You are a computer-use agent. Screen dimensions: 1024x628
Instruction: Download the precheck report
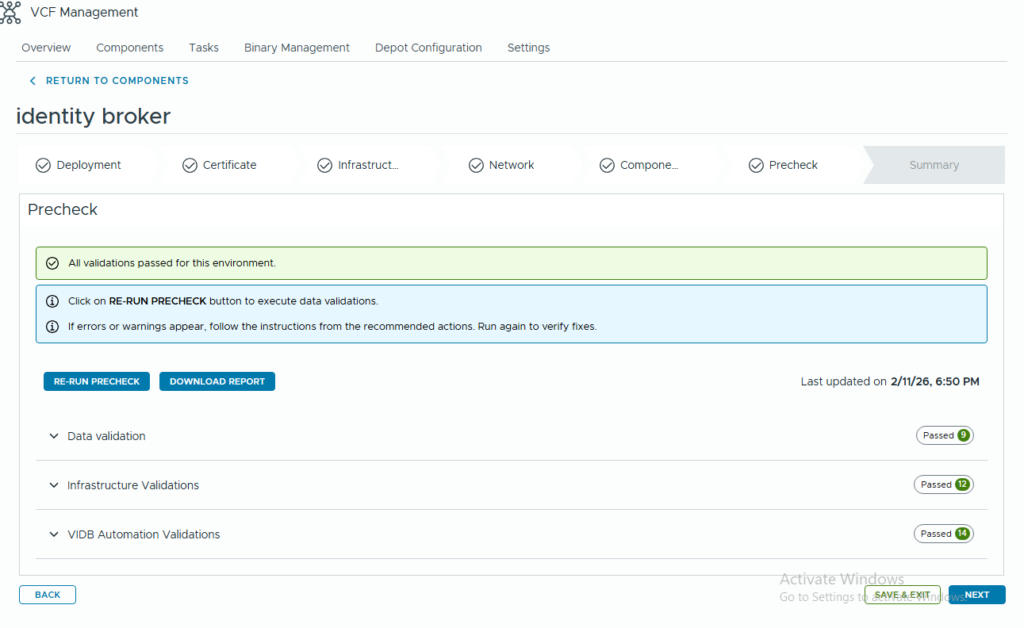217,382
